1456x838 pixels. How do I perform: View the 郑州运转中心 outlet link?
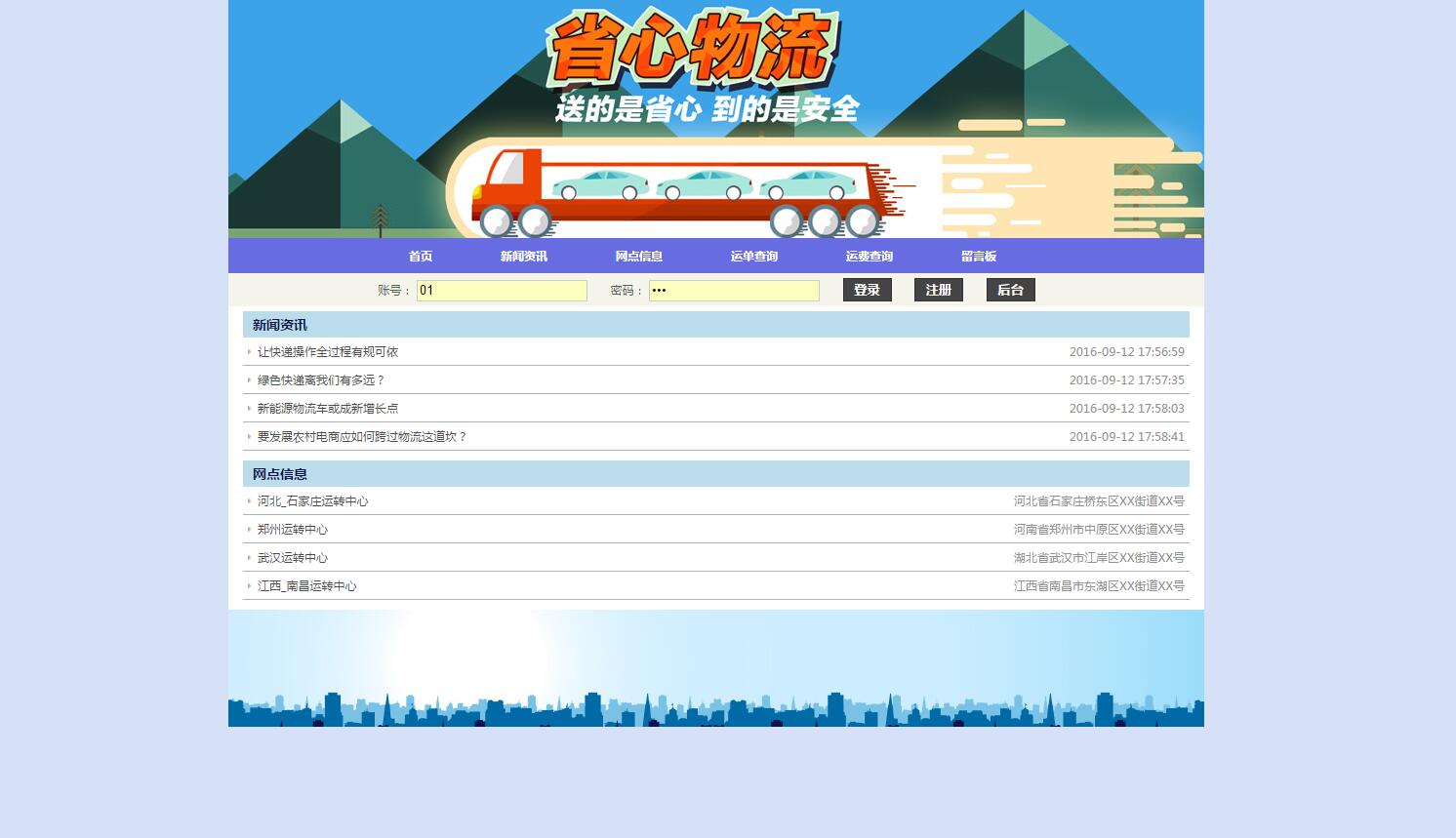(292, 530)
